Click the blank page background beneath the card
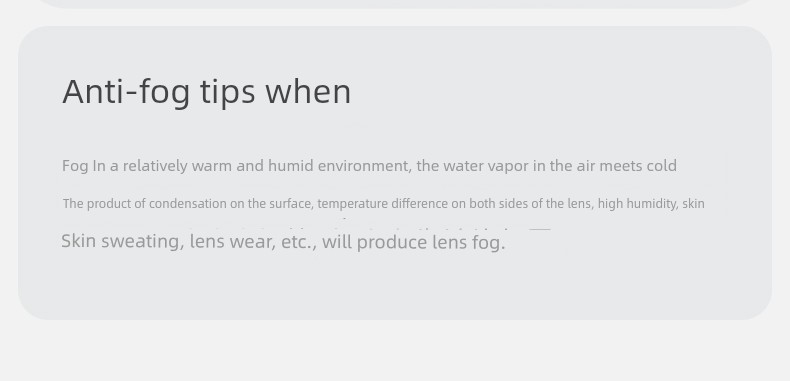The image size is (790, 381). coord(394,351)
